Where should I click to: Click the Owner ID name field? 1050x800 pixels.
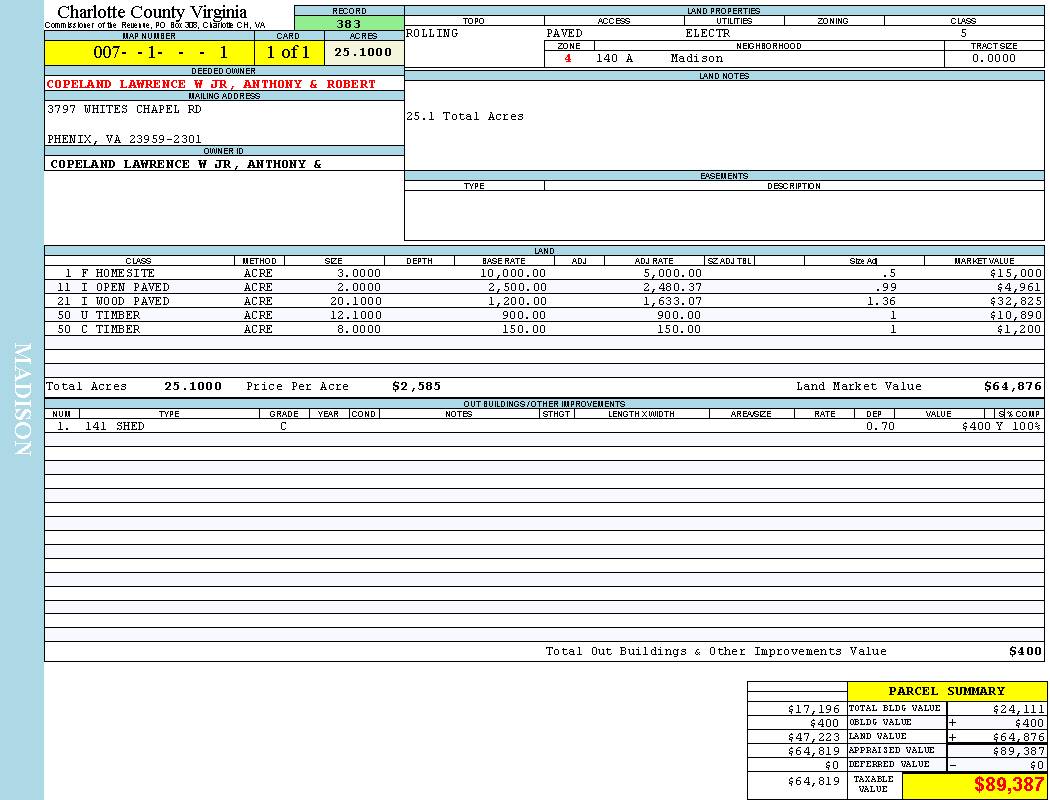click(x=186, y=163)
